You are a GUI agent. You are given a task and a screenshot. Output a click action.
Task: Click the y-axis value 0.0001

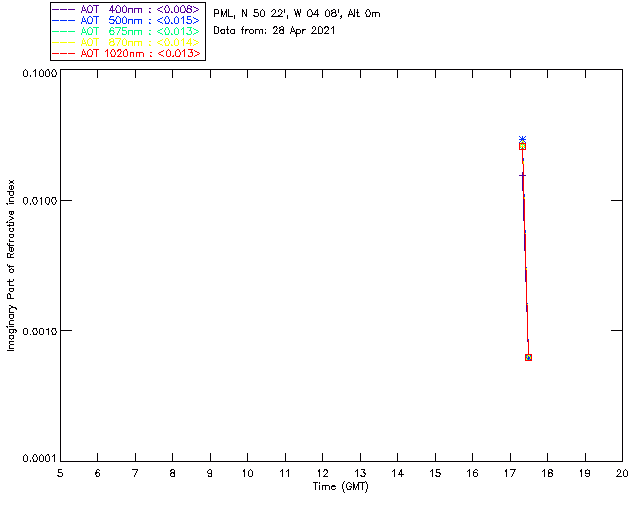coord(40,459)
